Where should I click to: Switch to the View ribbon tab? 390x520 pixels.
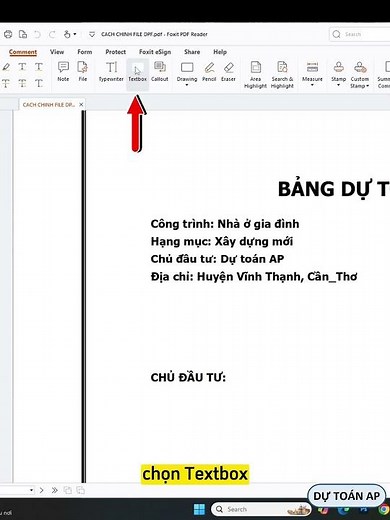click(57, 52)
